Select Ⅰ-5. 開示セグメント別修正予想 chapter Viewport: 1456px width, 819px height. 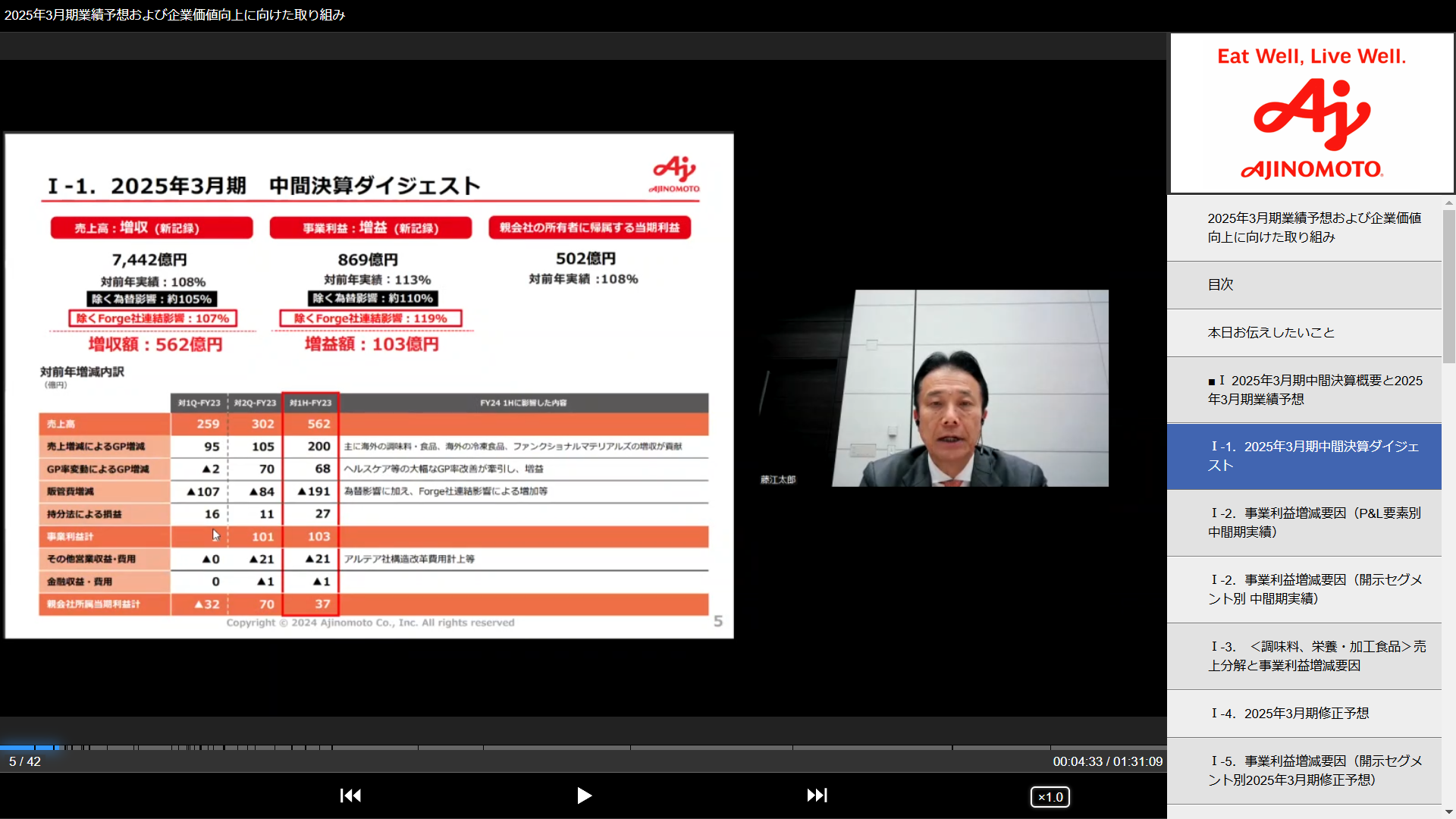pyautogui.click(x=1304, y=770)
